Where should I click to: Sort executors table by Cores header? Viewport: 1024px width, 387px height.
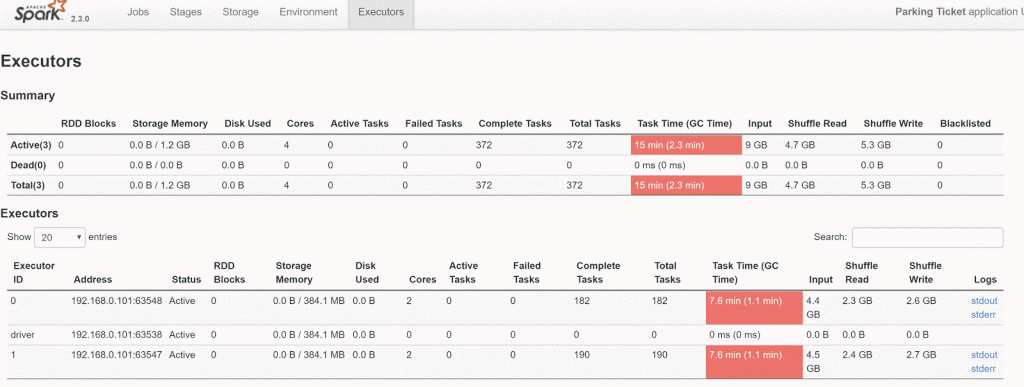click(423, 279)
